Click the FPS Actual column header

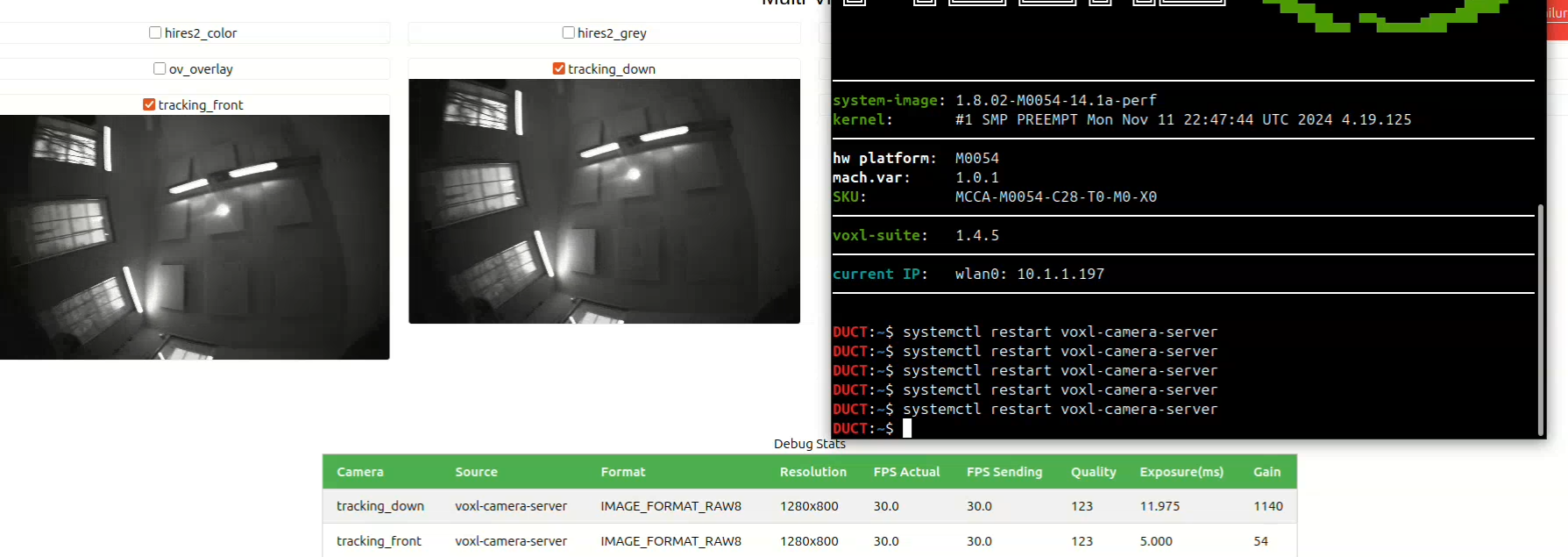(906, 472)
